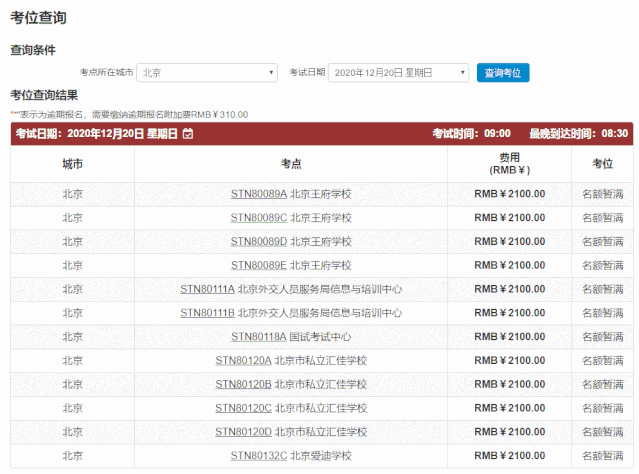The height and width of the screenshot is (474, 639).
Task: Open STN80132C 北京爱迪学校 link
Action: point(258,456)
